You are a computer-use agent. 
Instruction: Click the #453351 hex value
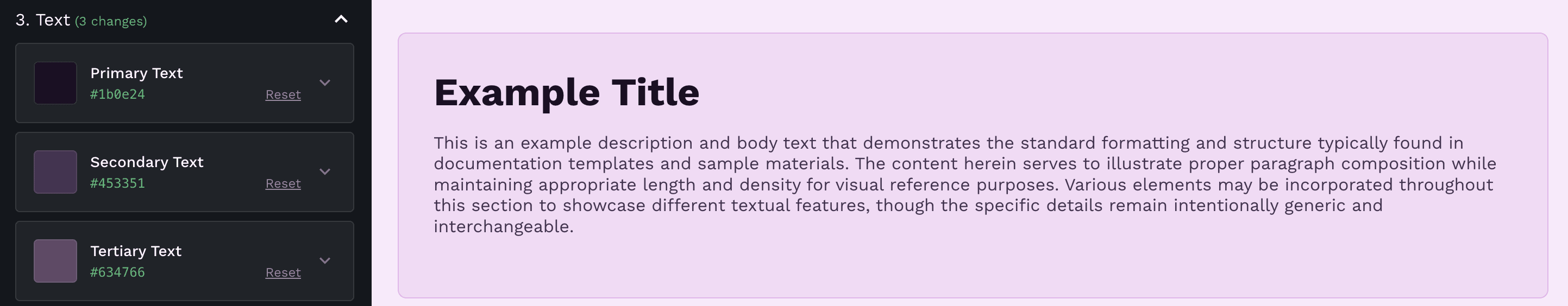coord(117,183)
